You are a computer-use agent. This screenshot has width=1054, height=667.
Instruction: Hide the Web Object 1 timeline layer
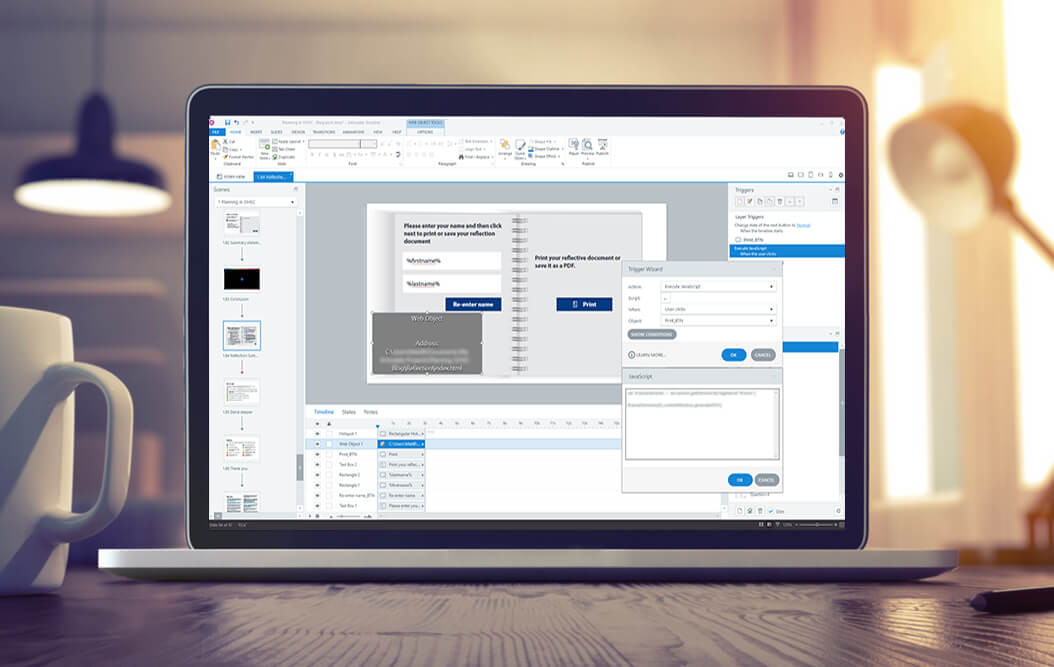click(x=317, y=444)
